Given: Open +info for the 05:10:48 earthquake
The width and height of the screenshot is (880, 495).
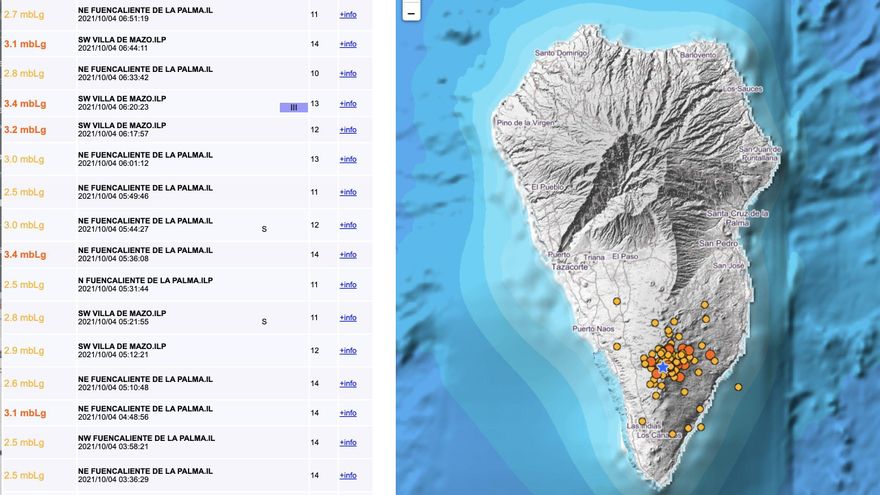Looking at the screenshot, I should 348,383.
